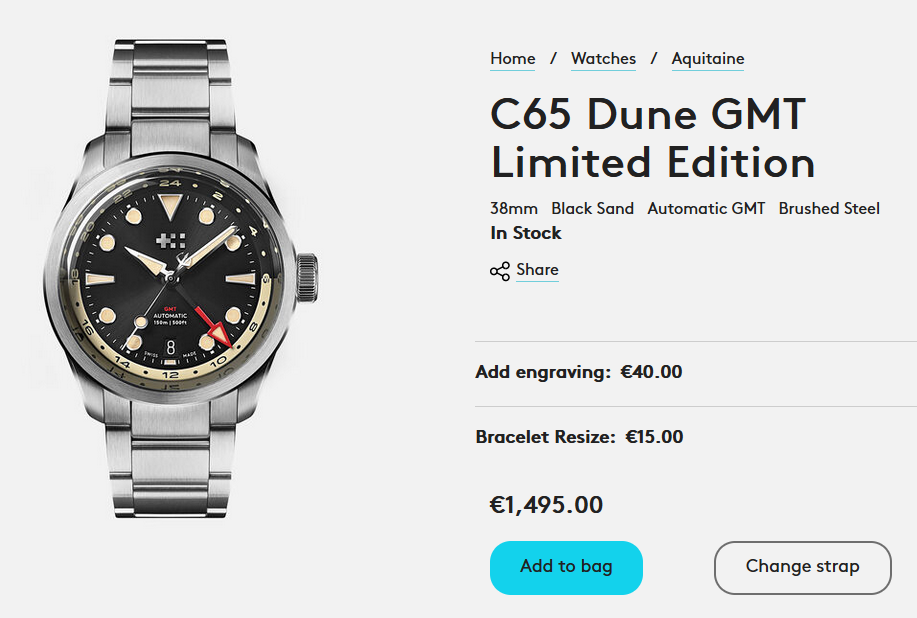Click the Share icon
Image resolution: width=917 pixels, height=618 pixels.
[500, 271]
